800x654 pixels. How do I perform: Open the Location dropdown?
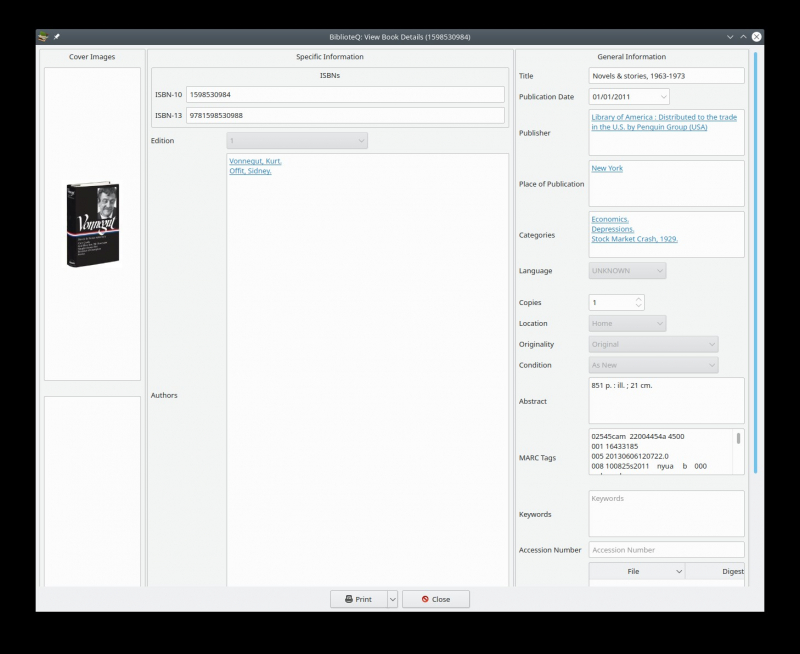[x=628, y=323]
